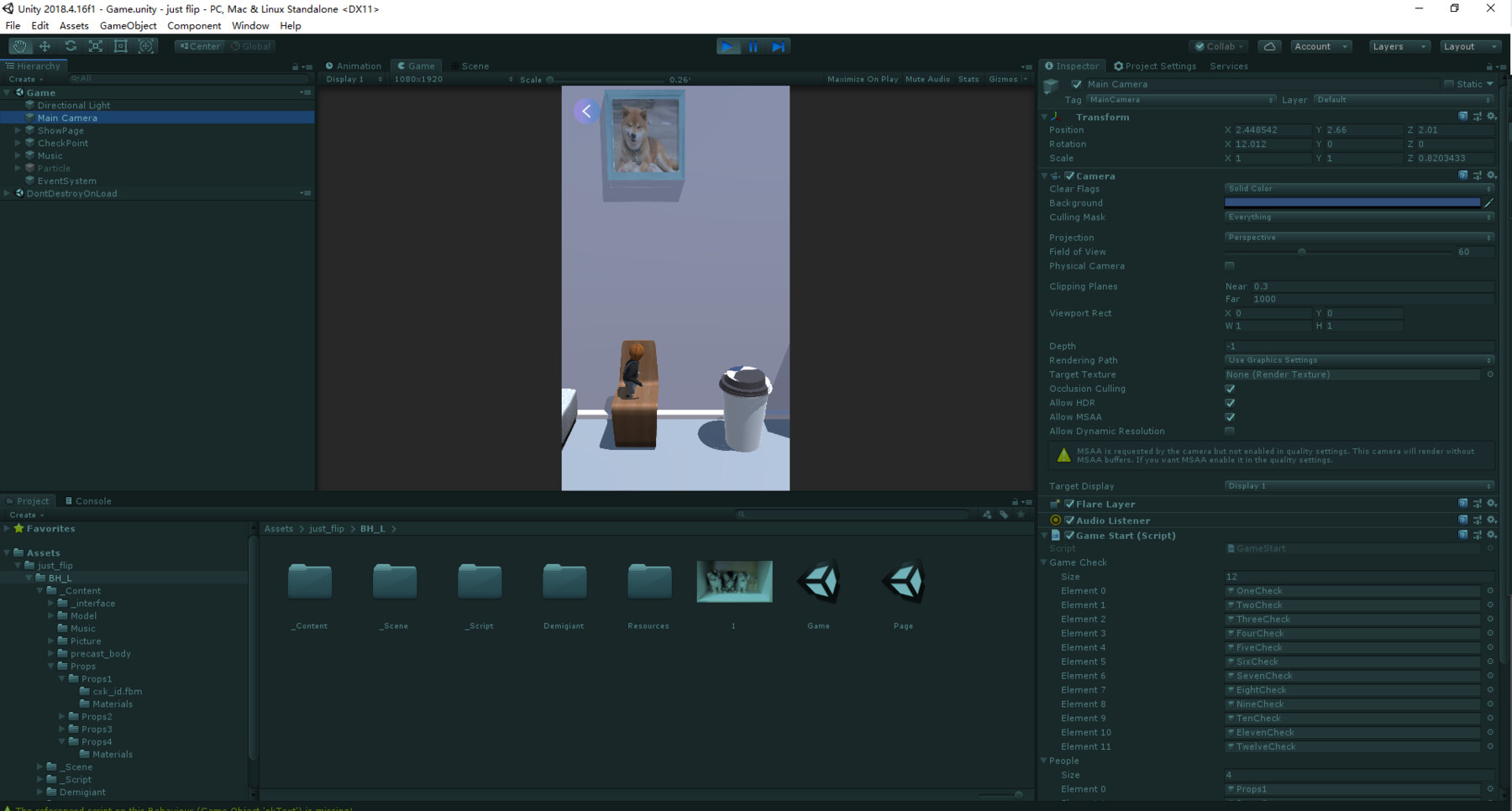This screenshot has height=811, width=1512.
Task: Open the Layout dropdown
Action: pos(1469,46)
